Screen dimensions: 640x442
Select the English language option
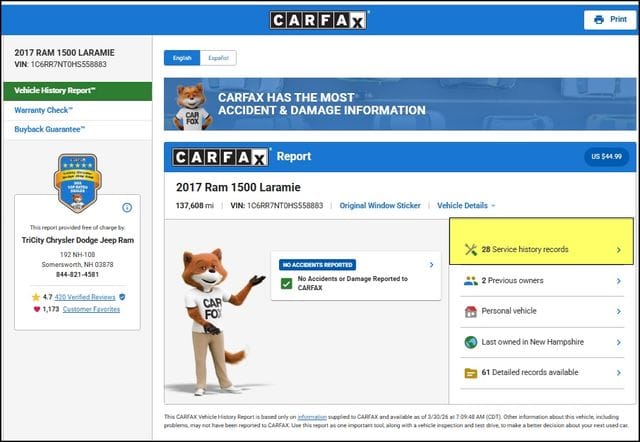182,58
